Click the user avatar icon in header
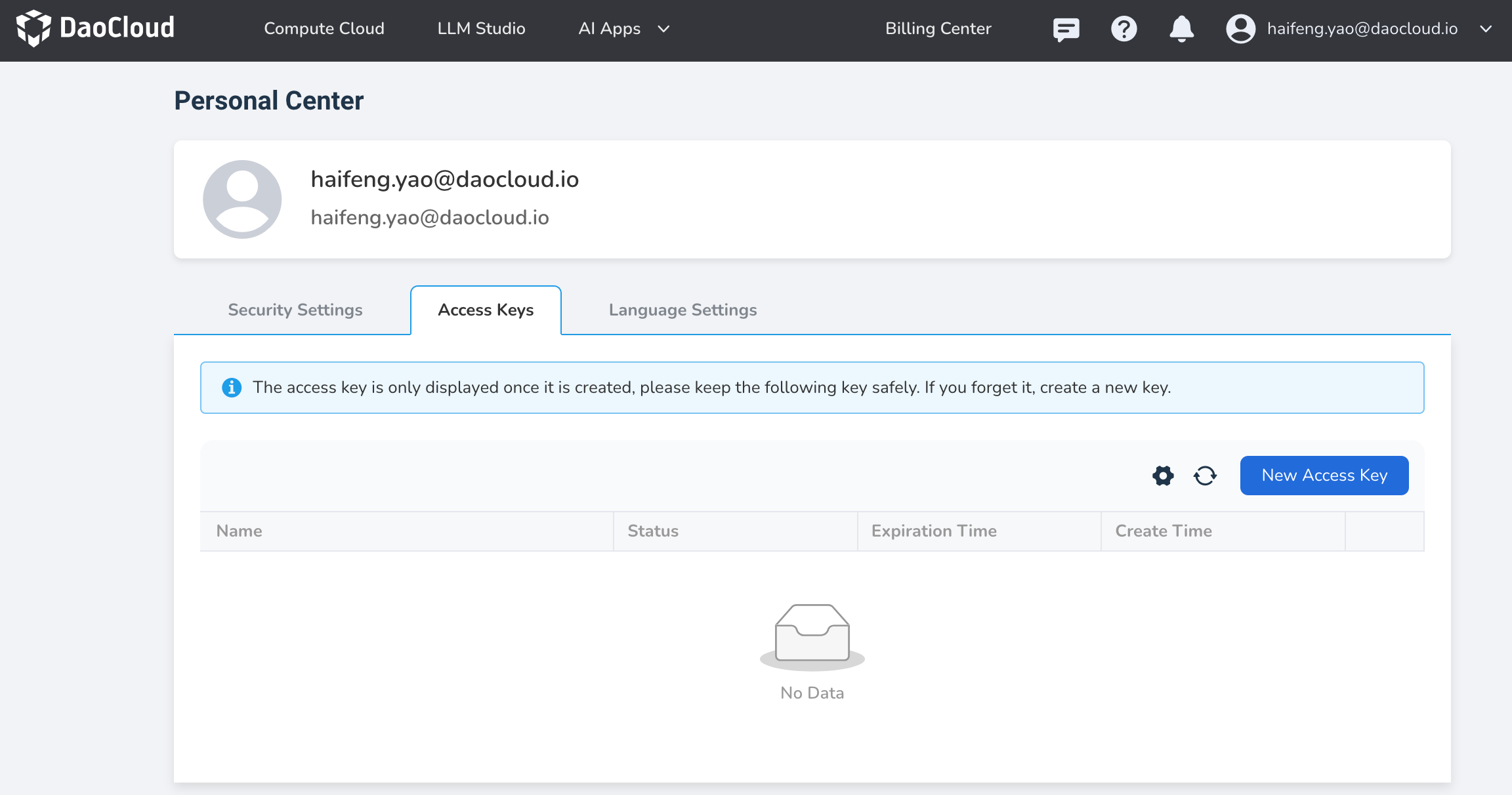The image size is (1512, 795). (x=1240, y=29)
